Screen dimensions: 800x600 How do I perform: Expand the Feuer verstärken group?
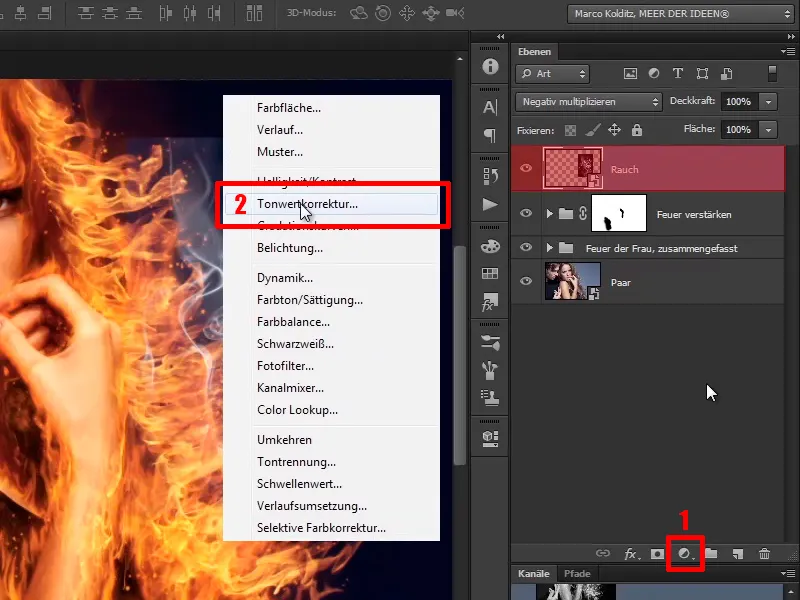click(549, 213)
